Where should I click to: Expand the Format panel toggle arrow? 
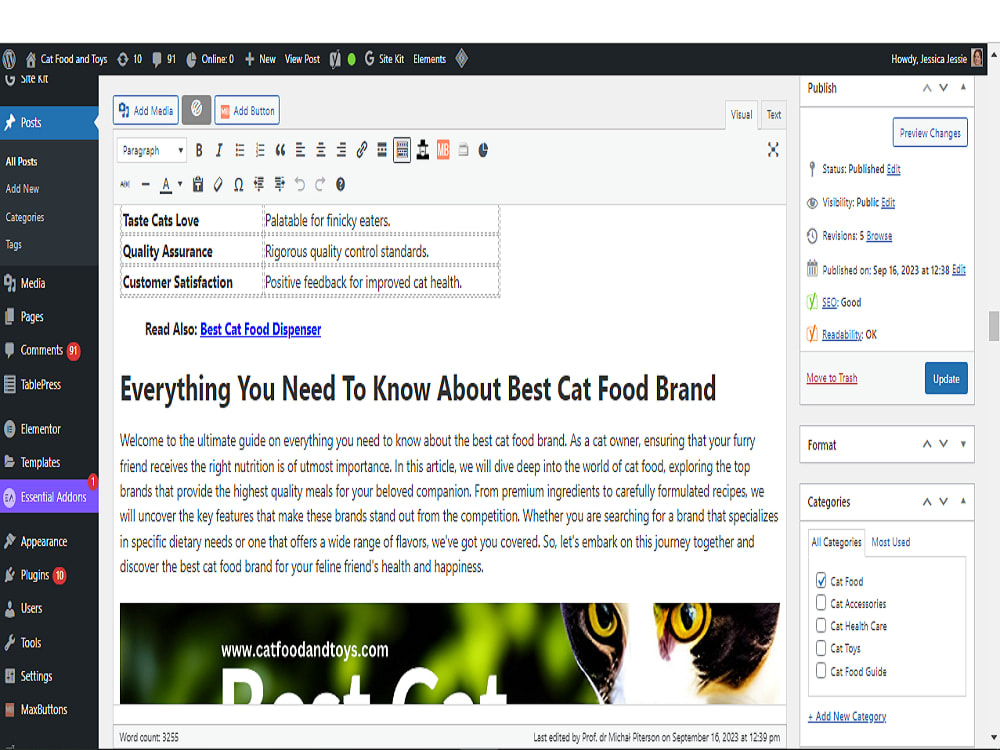point(963,444)
